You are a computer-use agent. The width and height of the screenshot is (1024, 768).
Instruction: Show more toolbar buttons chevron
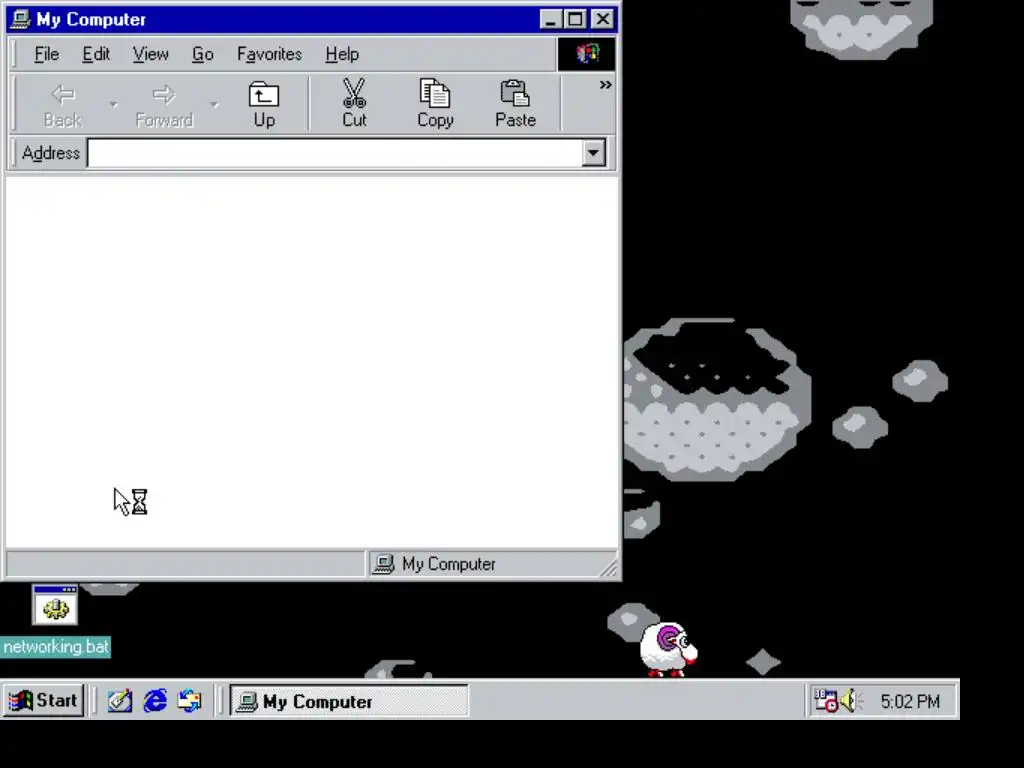[x=605, y=85]
